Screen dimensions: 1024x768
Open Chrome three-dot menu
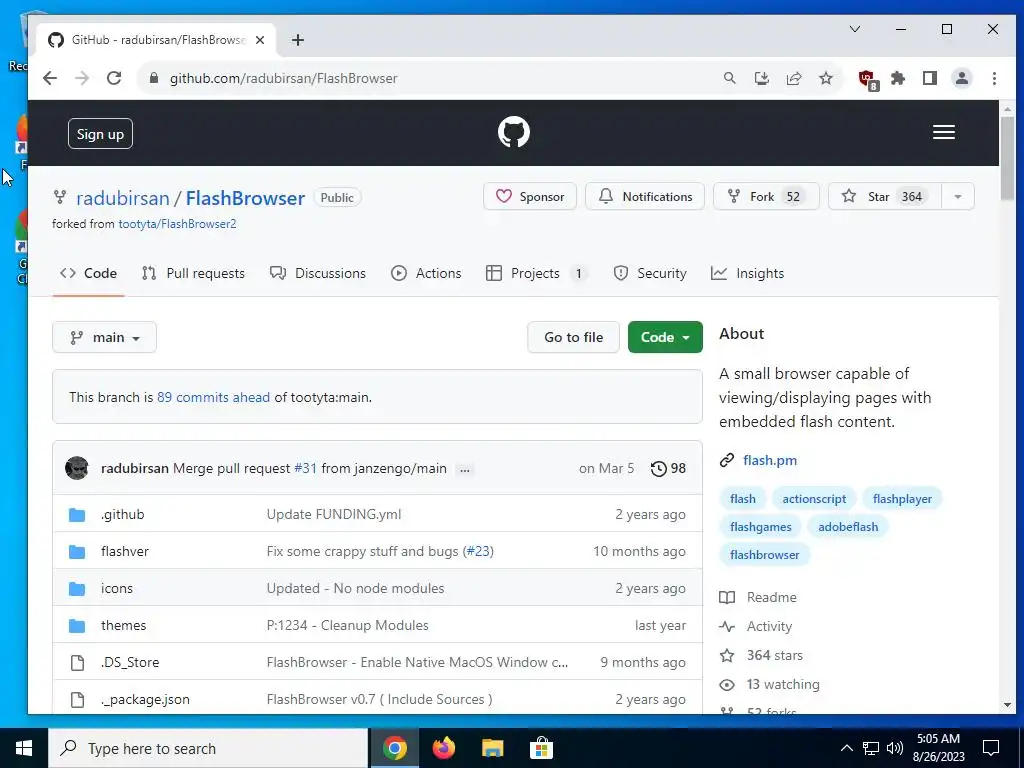(x=994, y=78)
